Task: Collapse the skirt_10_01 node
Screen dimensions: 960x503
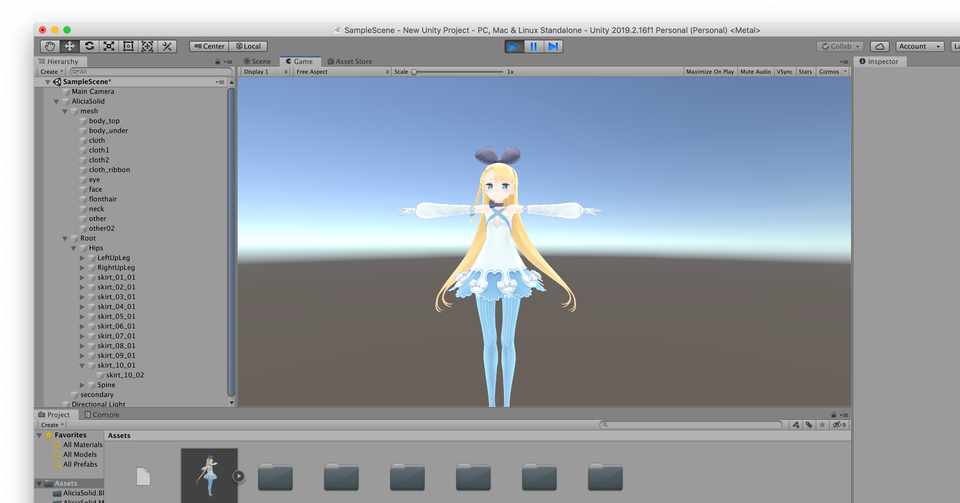Action: 82,366
